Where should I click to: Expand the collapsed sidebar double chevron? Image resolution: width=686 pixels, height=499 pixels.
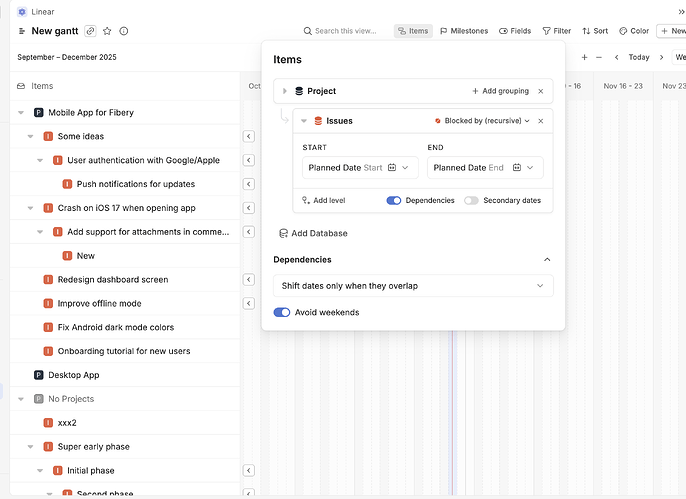point(681,12)
